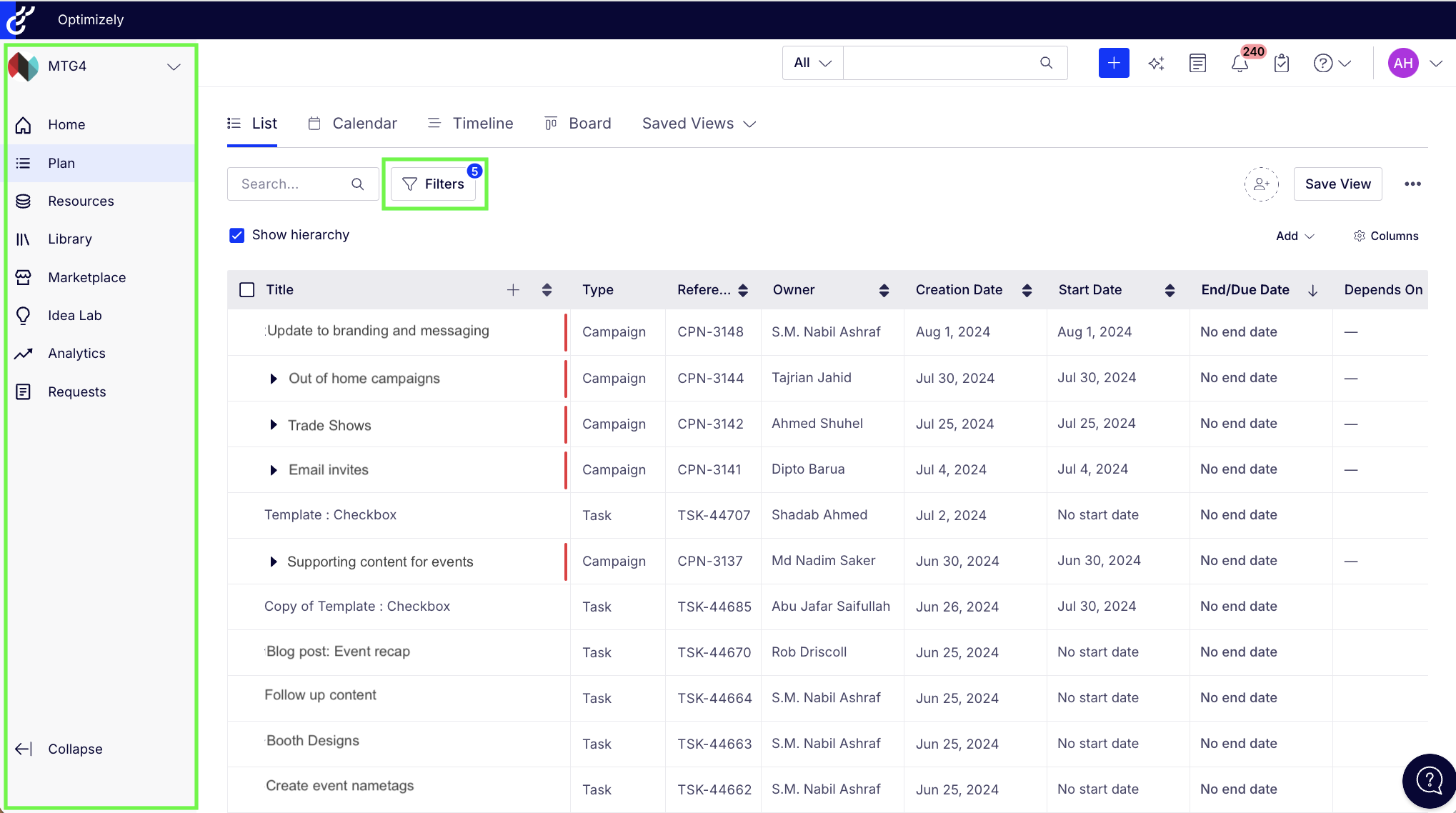Open the AI sparkle assistant icon
Viewport: 1456px width, 813px height.
click(x=1156, y=63)
